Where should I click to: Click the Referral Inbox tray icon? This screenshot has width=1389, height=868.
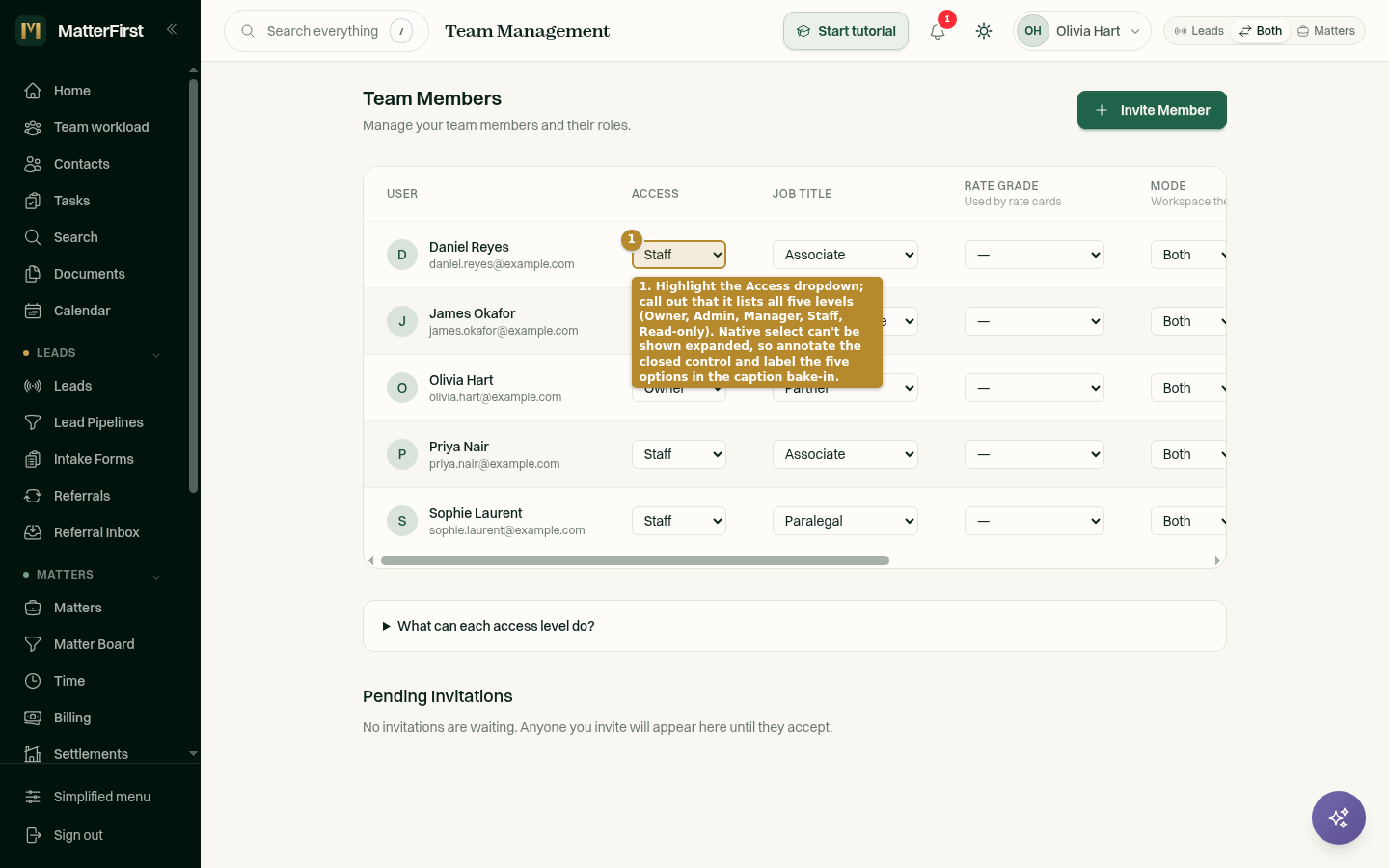pyautogui.click(x=33, y=532)
